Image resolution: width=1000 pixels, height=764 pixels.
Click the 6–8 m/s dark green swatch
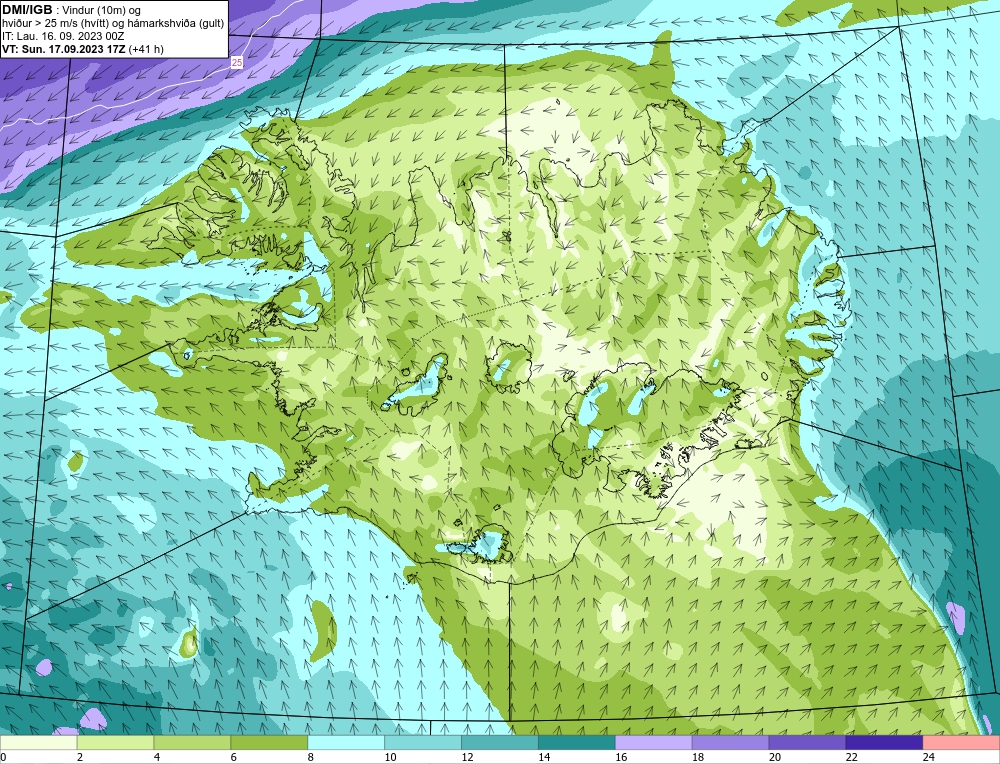click(269, 742)
